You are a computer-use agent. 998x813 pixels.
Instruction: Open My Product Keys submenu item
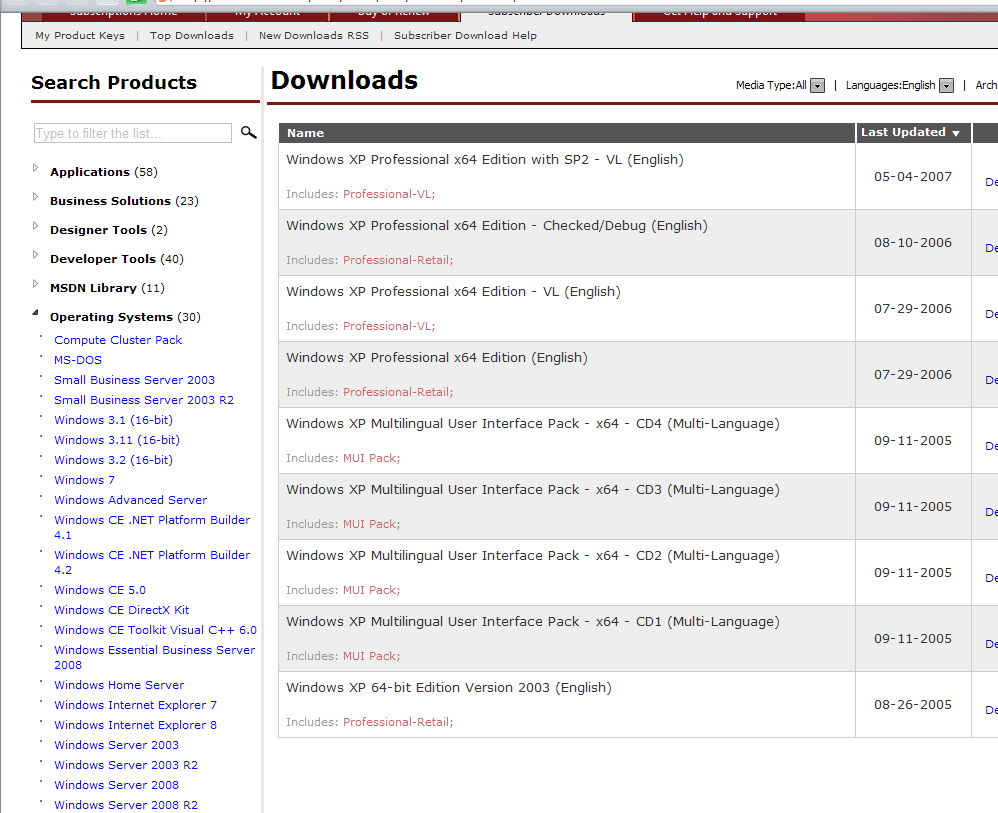pos(80,35)
